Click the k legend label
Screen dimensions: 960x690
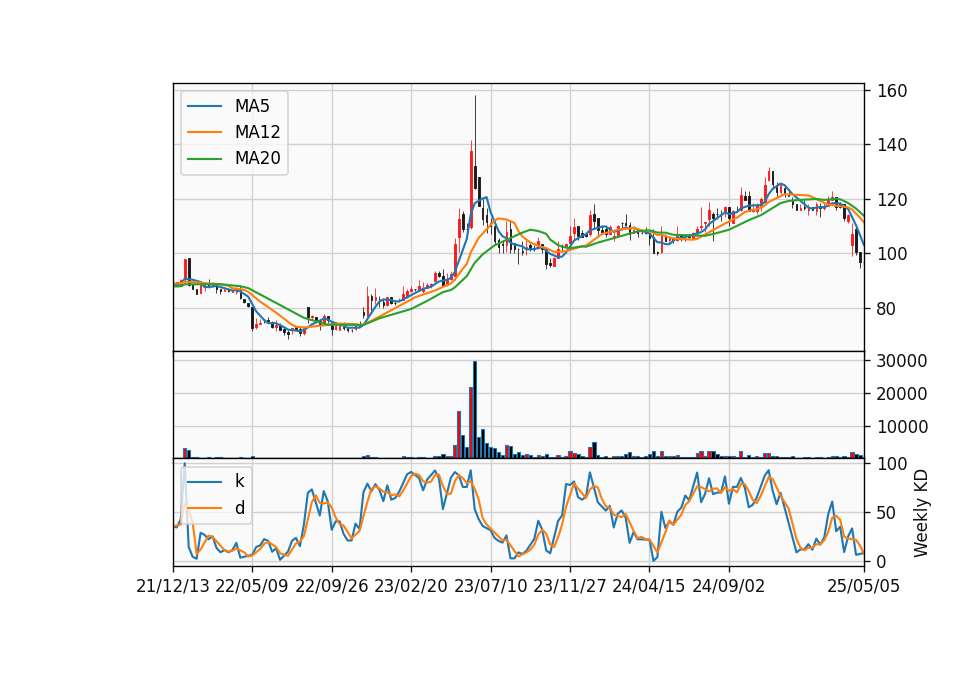239,481
